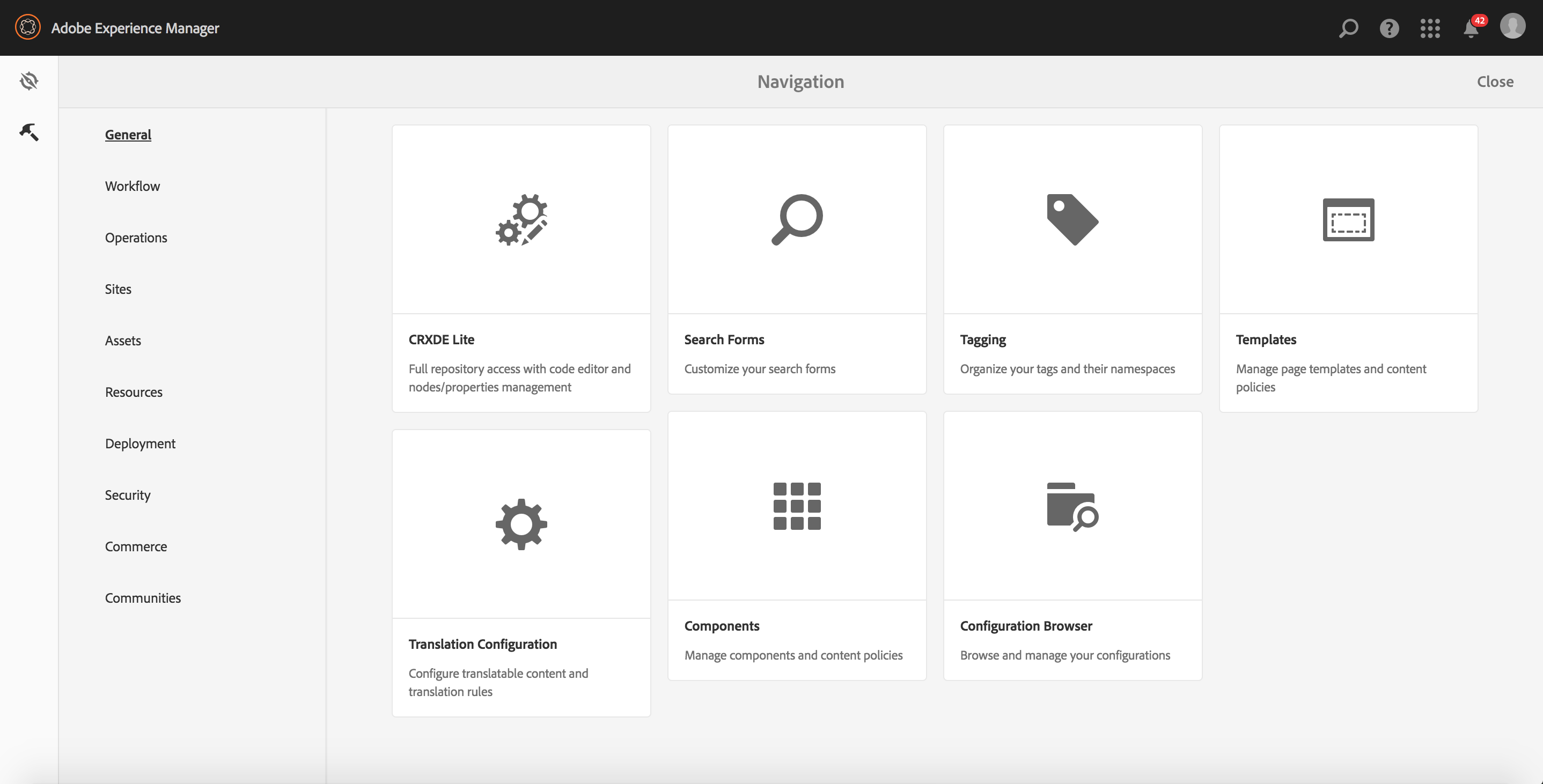Open Search Forms magnifier icon
The height and width of the screenshot is (784, 1543).
797,219
